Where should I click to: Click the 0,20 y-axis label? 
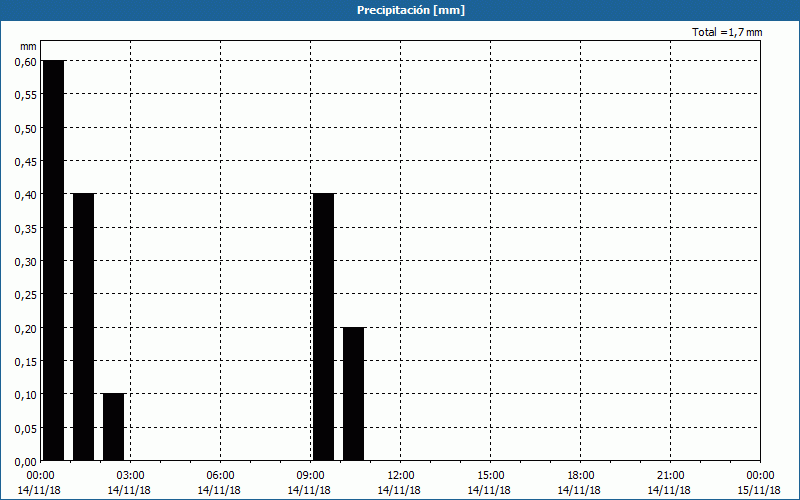click(x=26, y=329)
